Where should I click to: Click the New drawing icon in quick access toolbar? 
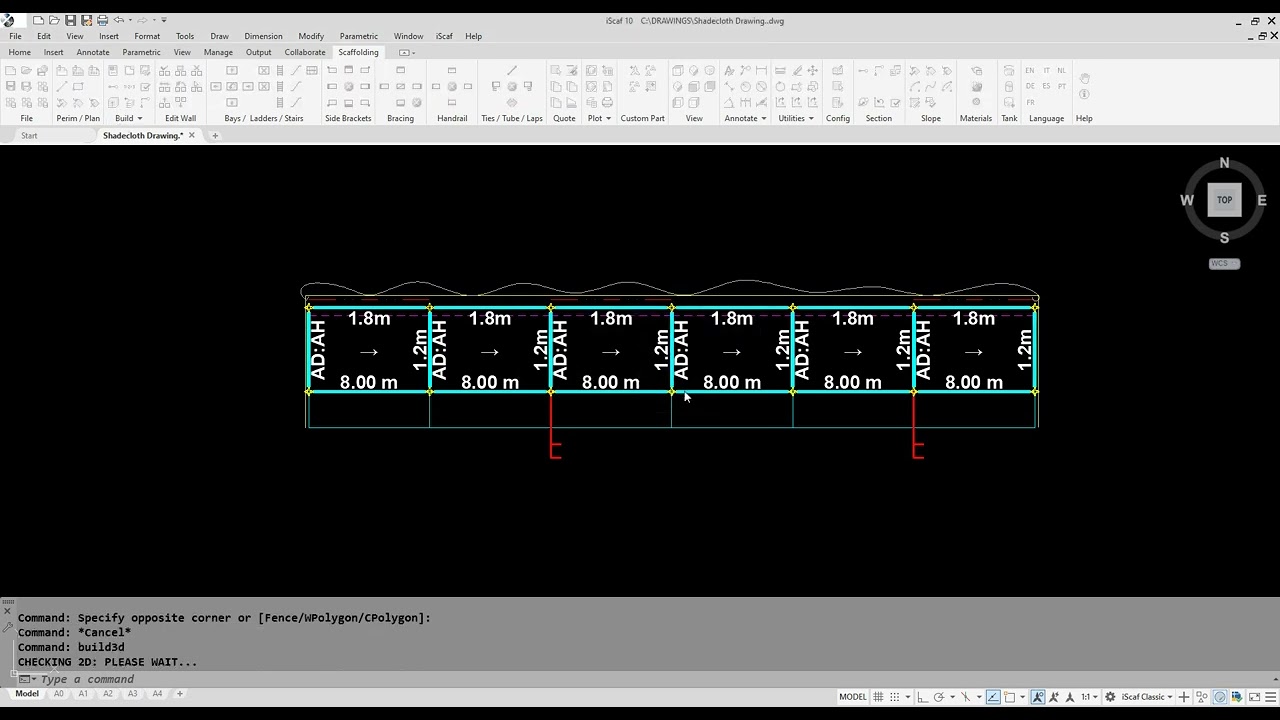[x=38, y=20]
